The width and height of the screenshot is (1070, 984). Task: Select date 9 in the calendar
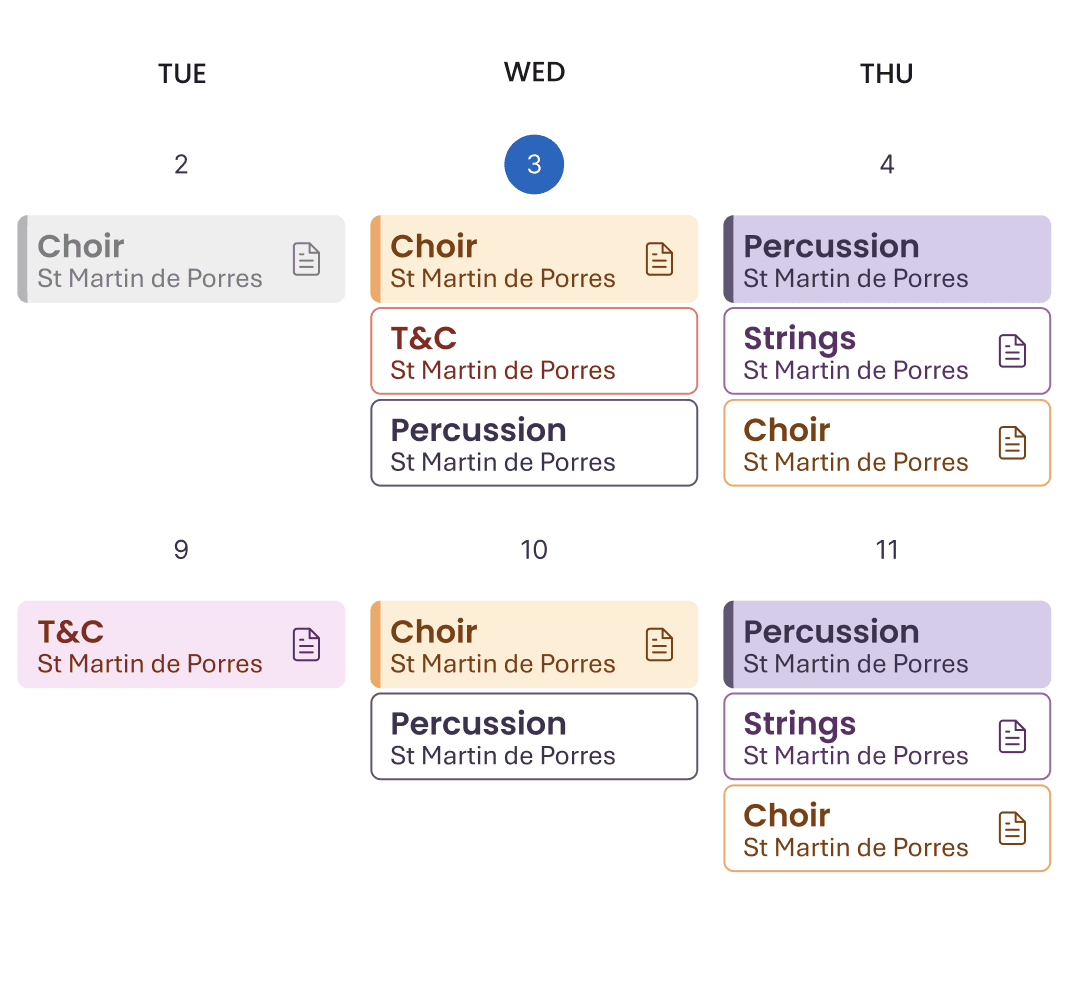click(181, 549)
